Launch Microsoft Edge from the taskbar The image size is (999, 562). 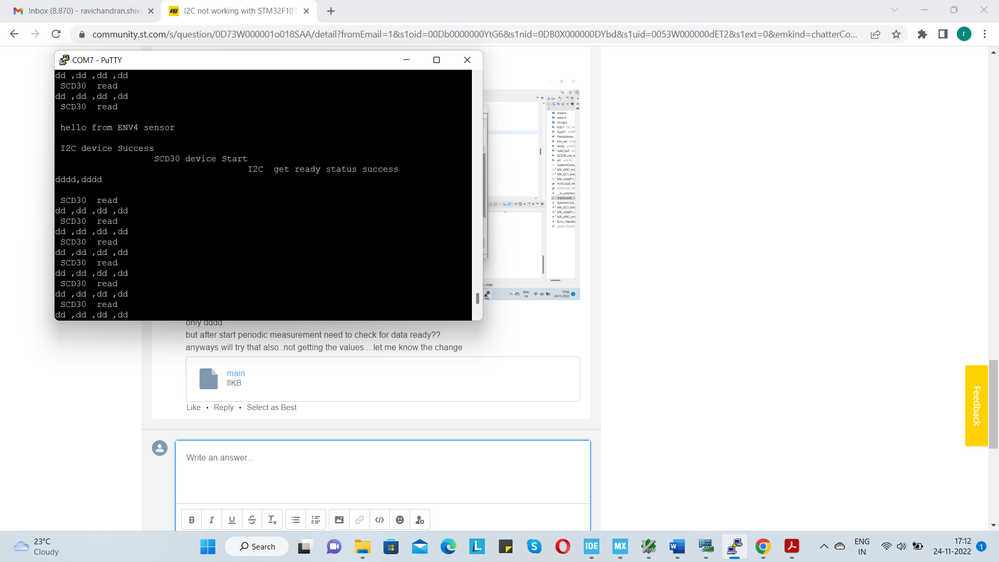point(449,547)
